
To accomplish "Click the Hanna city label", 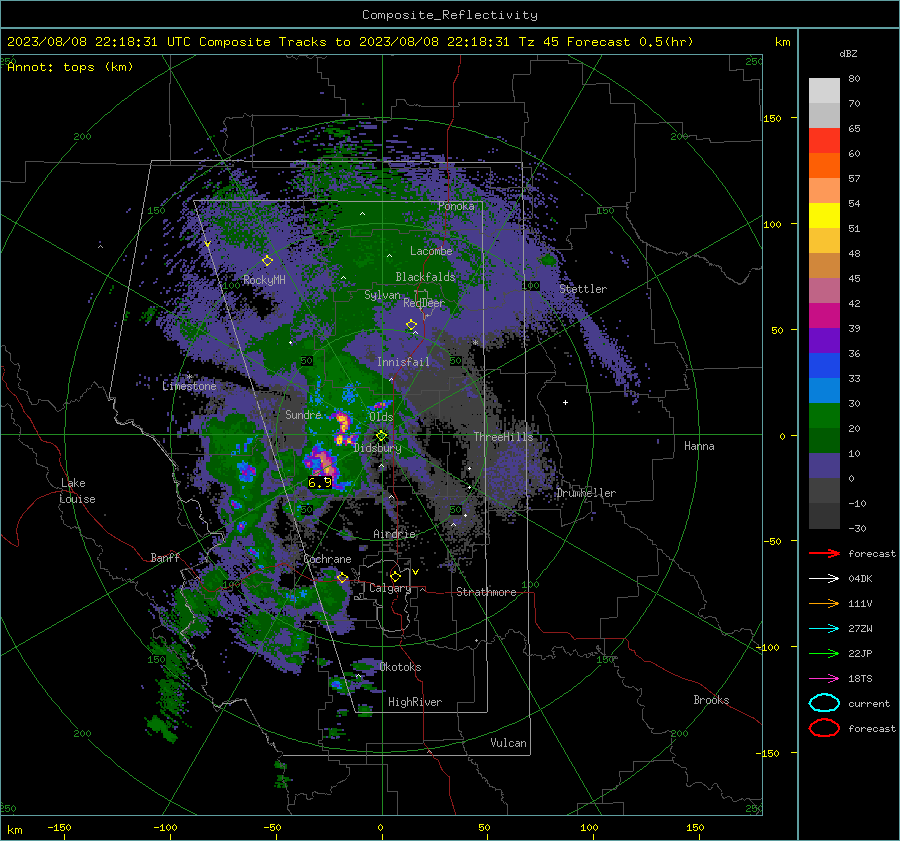I will pos(699,446).
